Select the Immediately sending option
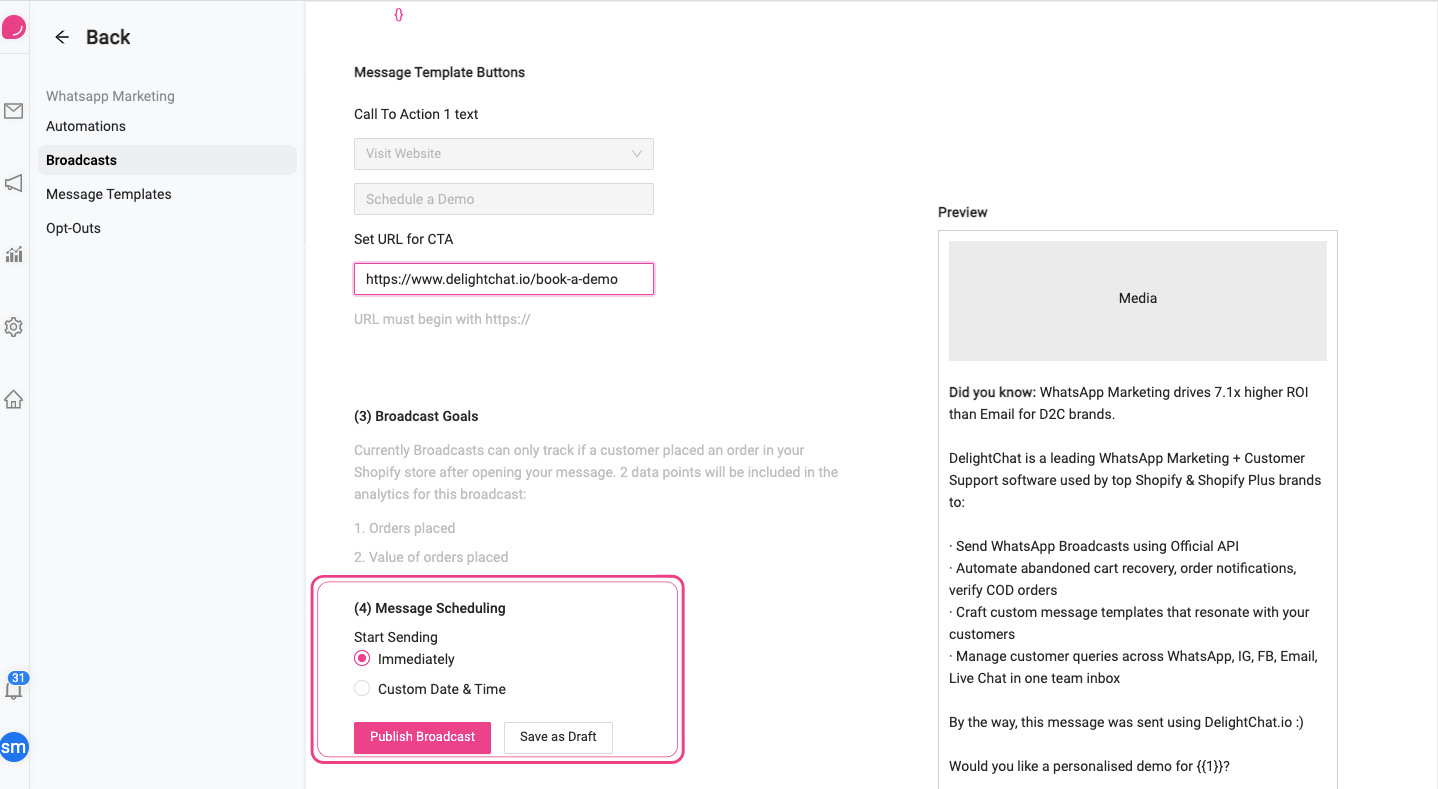1438x789 pixels. [361, 658]
